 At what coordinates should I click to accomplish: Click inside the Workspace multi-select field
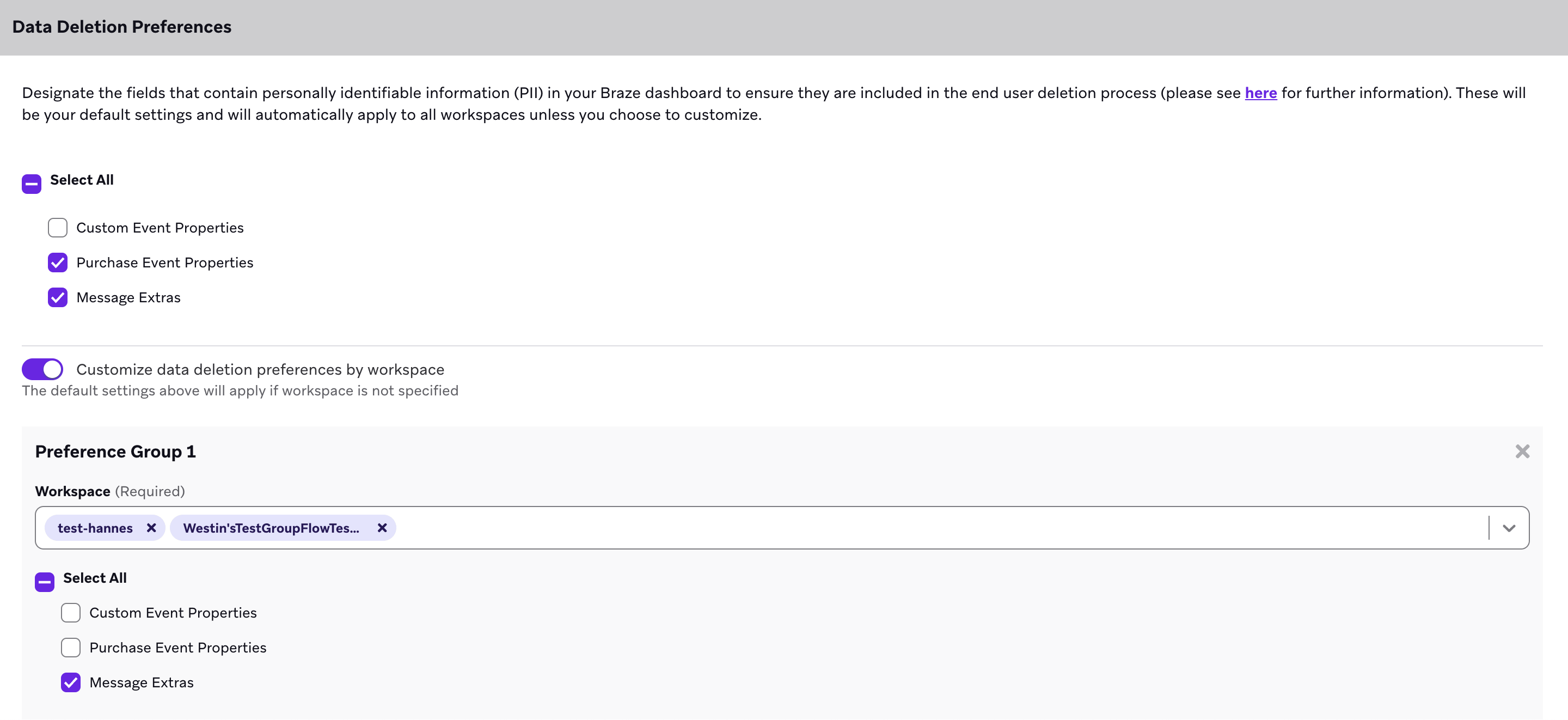(782, 528)
